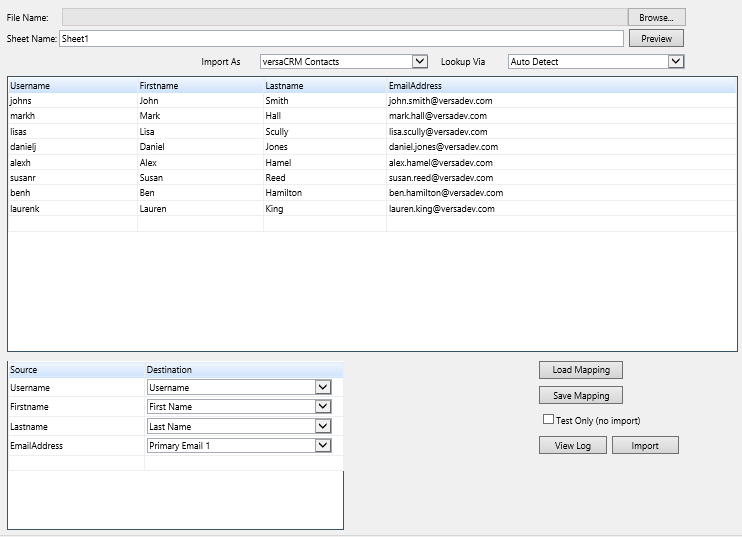This screenshot has height=537, width=742.
Task: Select the Username column header
Action: [73, 86]
